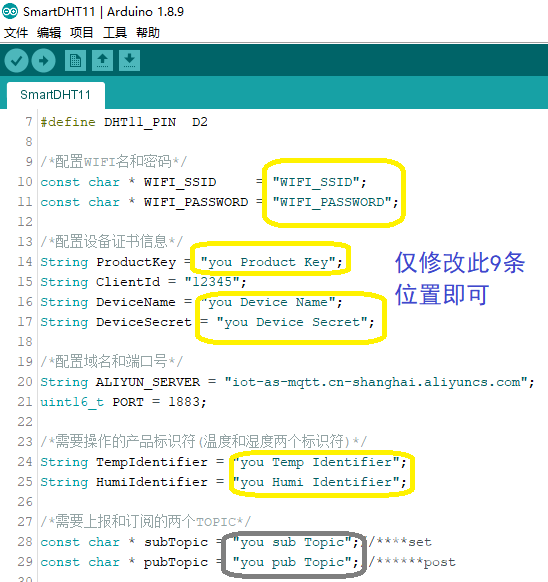The height and width of the screenshot is (582, 548).
Task: Click the "WIFI_PASSWORD" string value
Action: coord(332,202)
